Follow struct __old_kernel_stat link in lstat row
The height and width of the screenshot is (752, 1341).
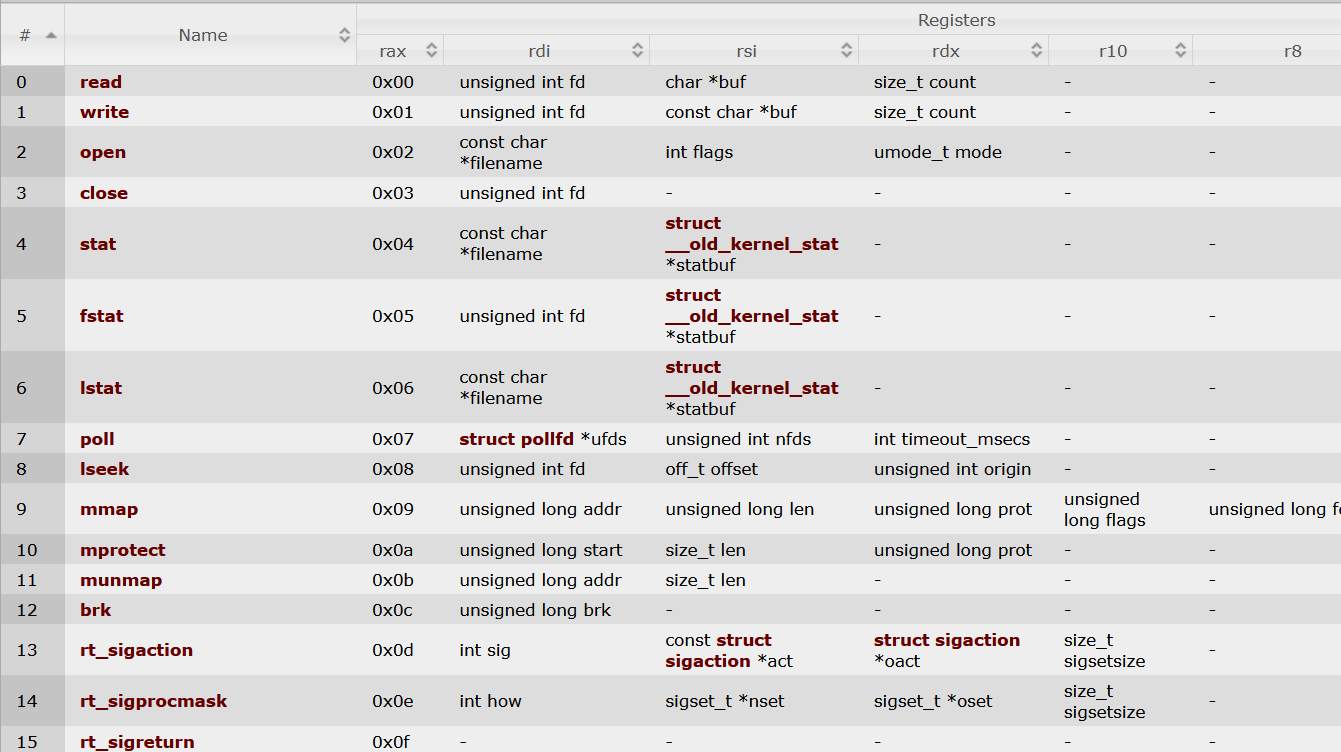click(x=752, y=378)
